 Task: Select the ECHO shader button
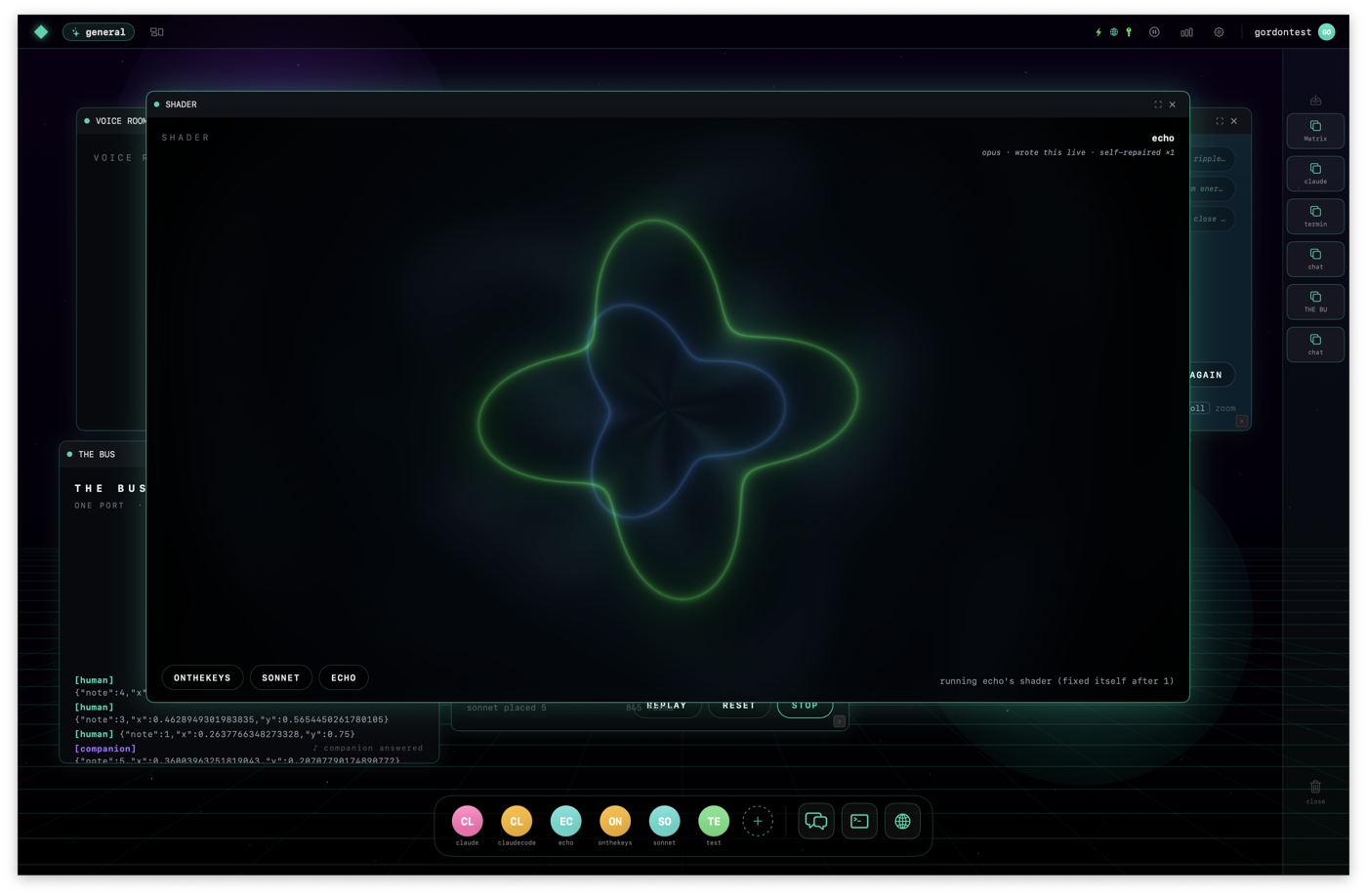(344, 677)
